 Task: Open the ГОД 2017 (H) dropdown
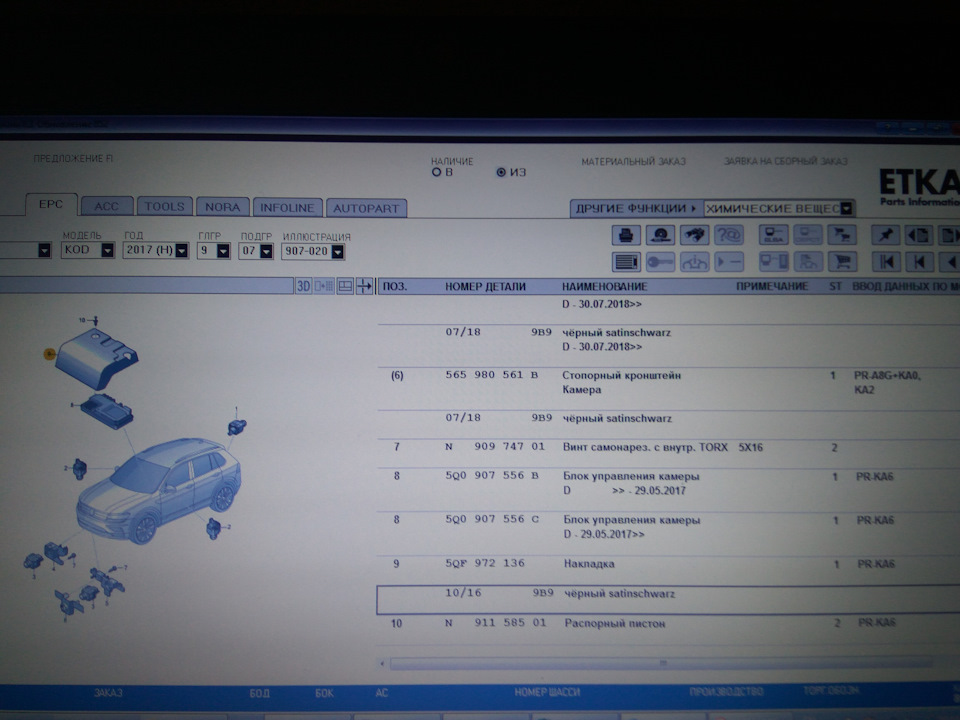182,250
